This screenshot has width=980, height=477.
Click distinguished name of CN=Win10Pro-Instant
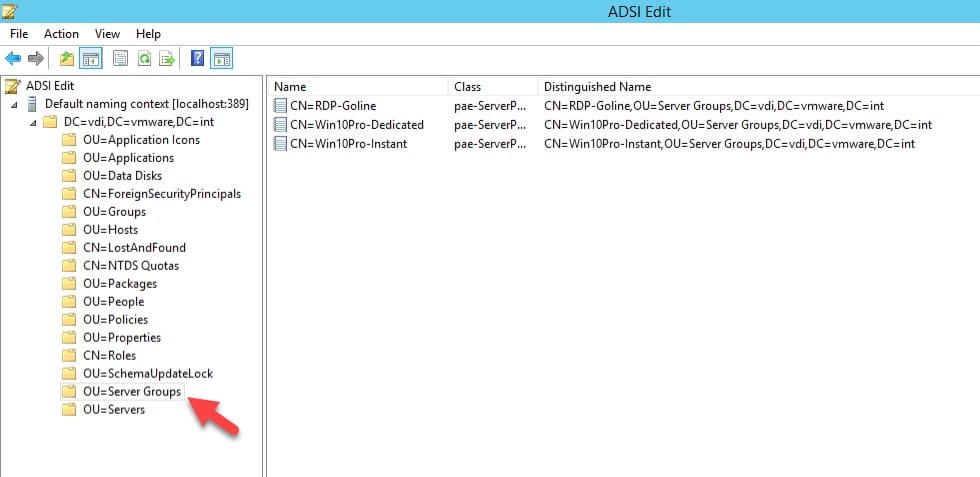(x=729, y=144)
